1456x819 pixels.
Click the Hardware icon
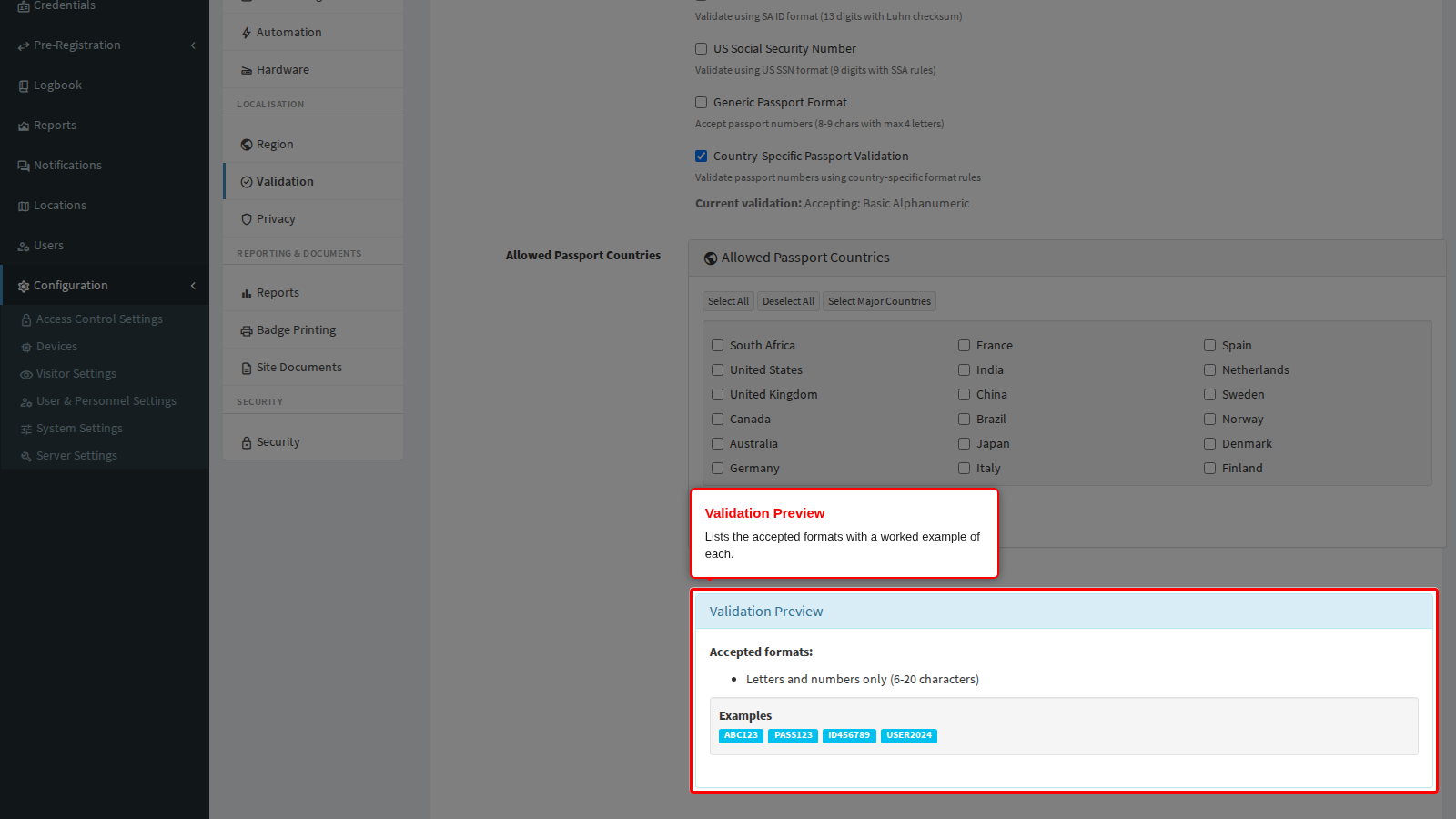click(247, 70)
